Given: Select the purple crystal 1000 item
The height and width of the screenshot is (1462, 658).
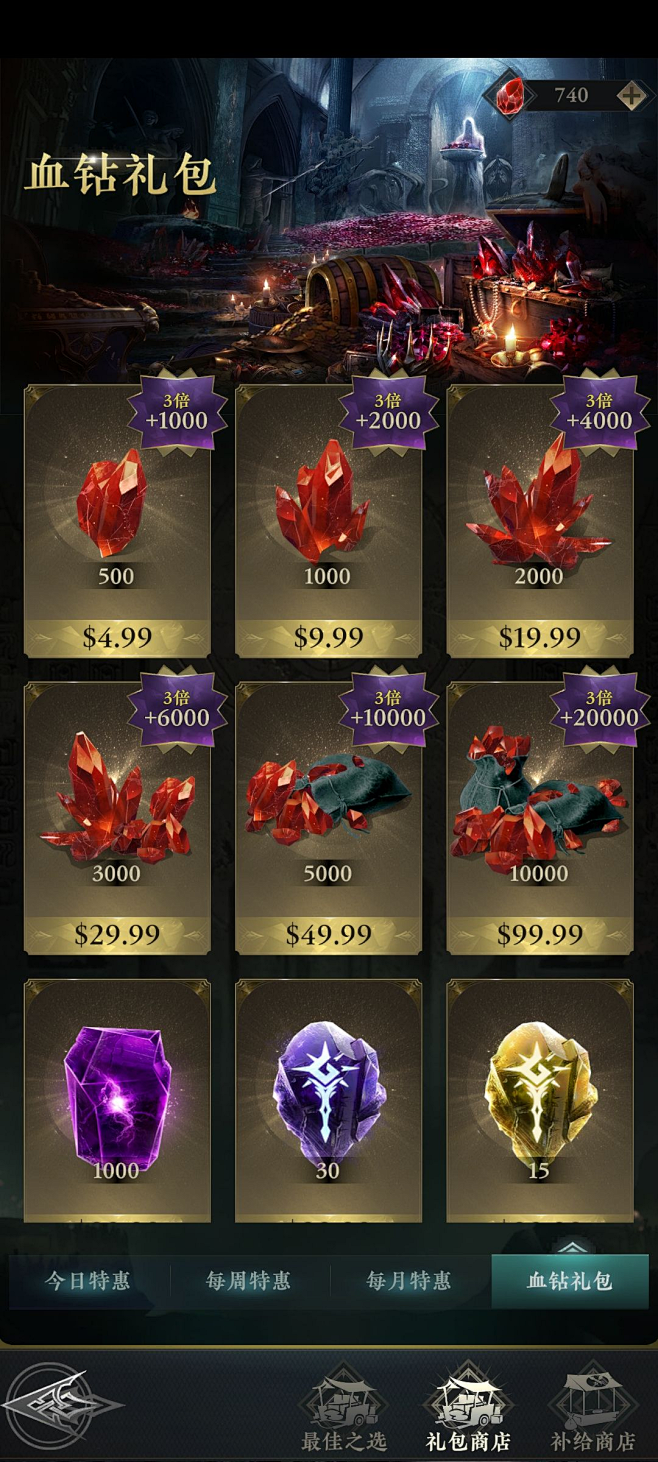Looking at the screenshot, I should 117,1100.
